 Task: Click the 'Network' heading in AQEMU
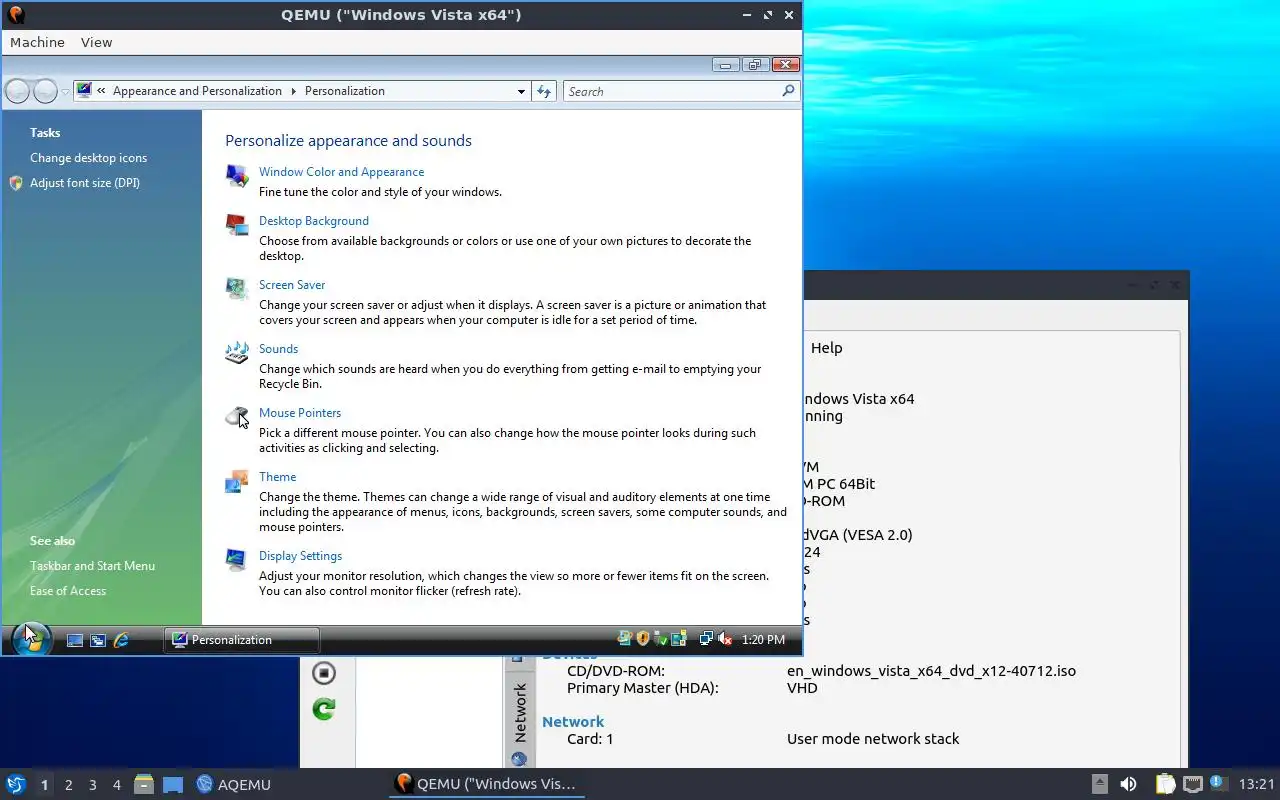point(573,722)
